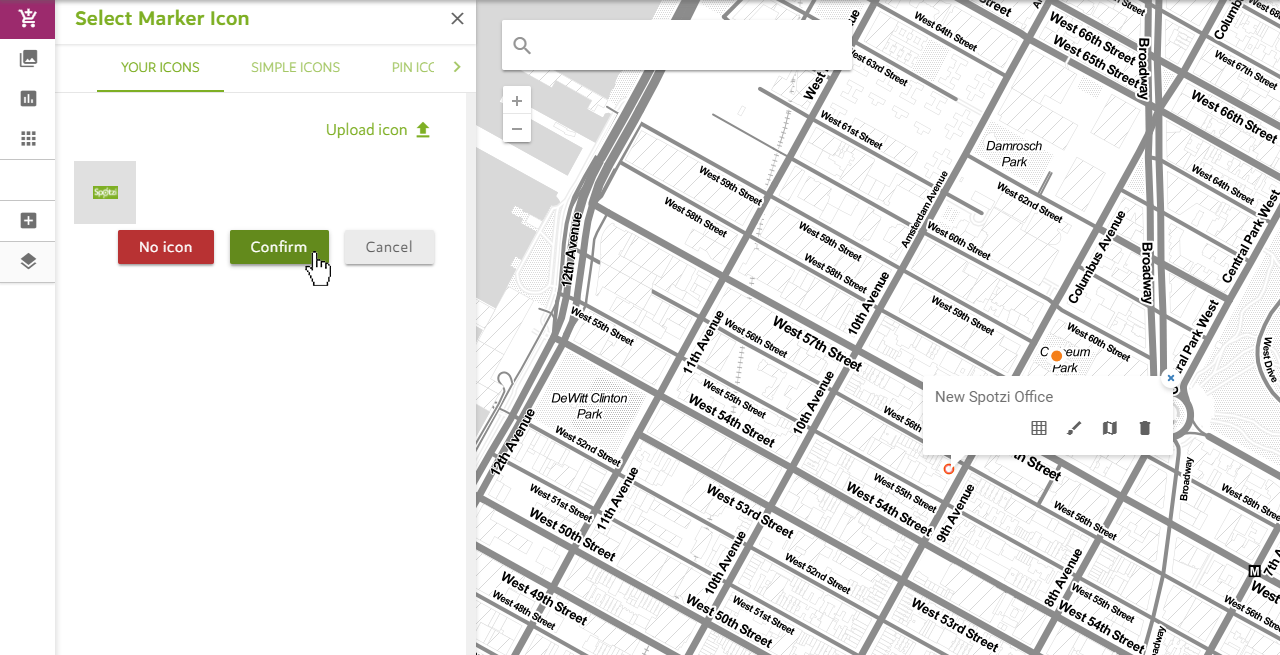This screenshot has height=655, width=1280.
Task: Click the add box plus sidebar icon
Action: coord(28,221)
